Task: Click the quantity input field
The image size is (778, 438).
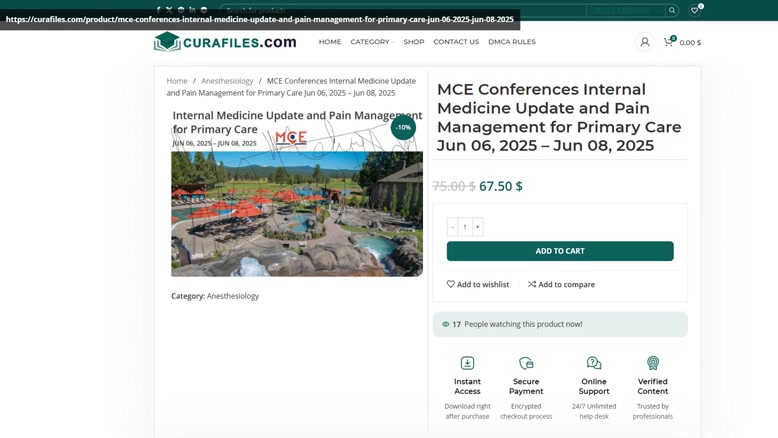Action: tap(465, 227)
